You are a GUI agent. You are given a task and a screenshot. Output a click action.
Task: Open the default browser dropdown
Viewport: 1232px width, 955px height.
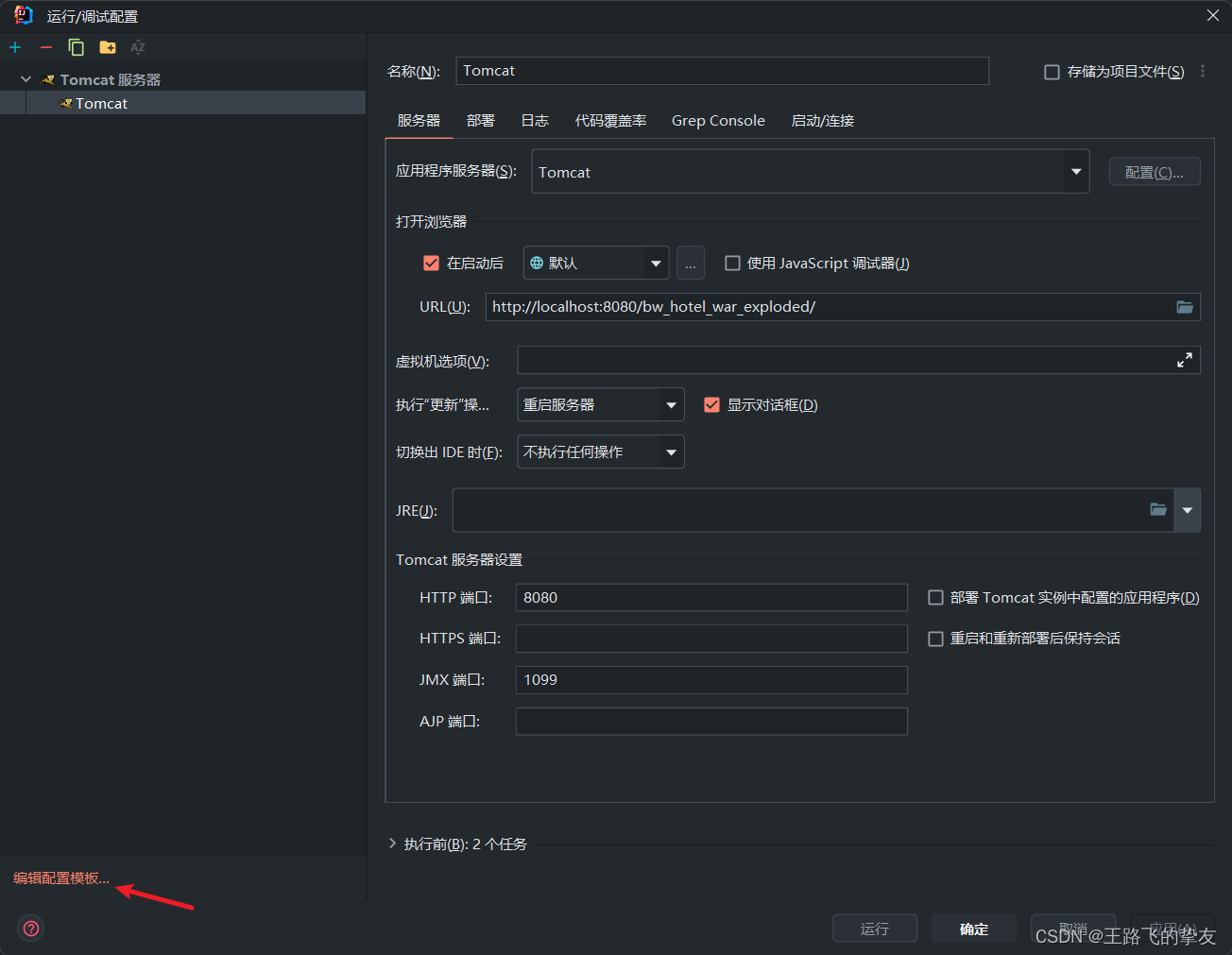click(596, 264)
